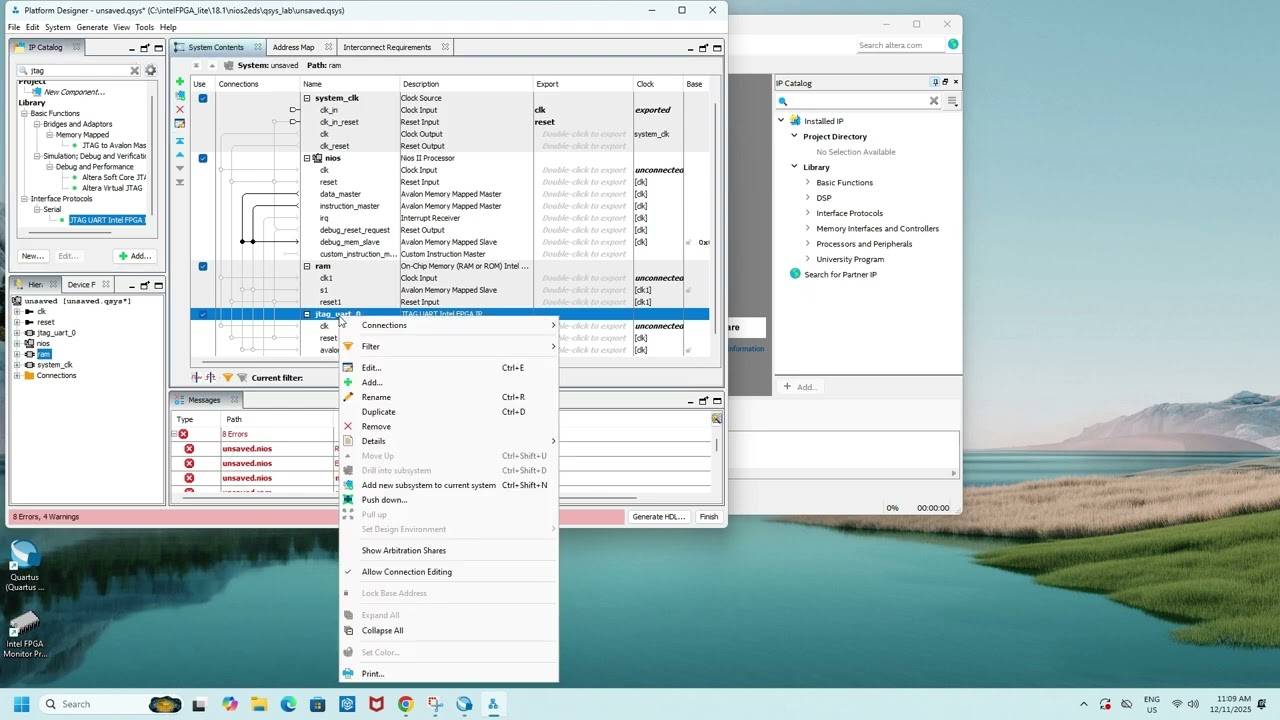The width and height of the screenshot is (1280, 720).
Task: Click the Search altera.com input field
Action: [x=900, y=45]
